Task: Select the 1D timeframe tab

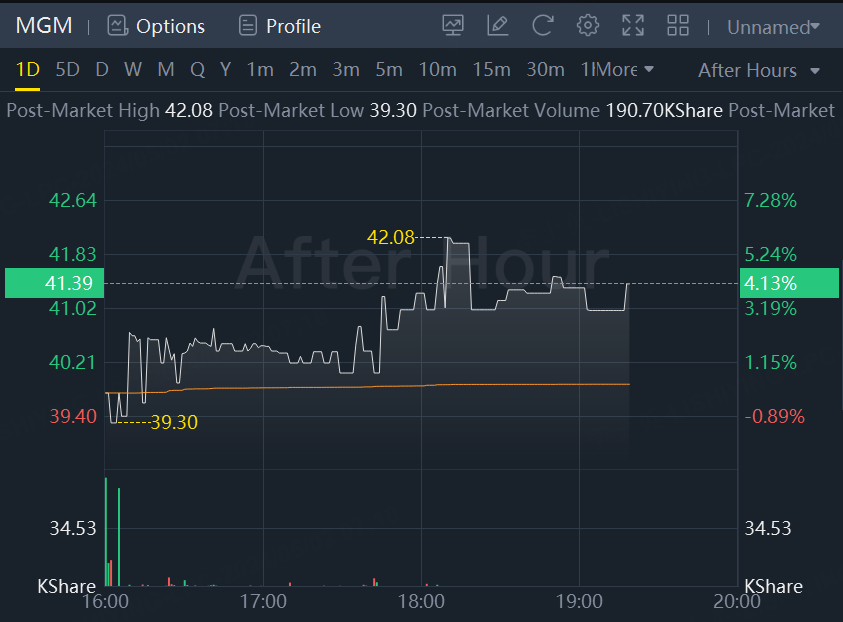Action: coord(27,70)
